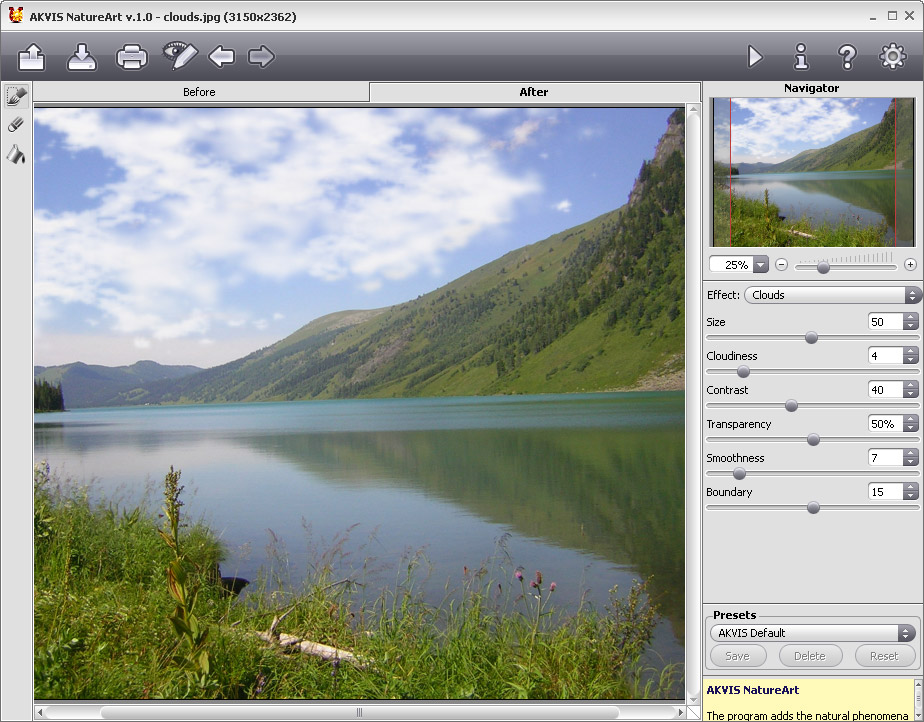This screenshot has height=722, width=924.
Task: Open the Effect dropdown showing Clouds
Action: coord(832,295)
